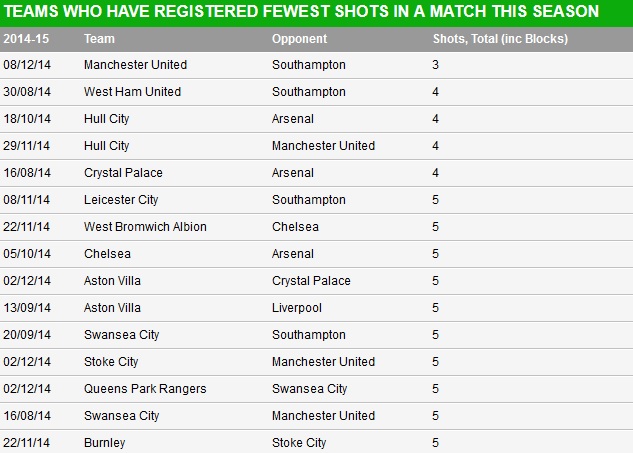The width and height of the screenshot is (633, 453).
Task: Select the West Ham United team cell
Action: coord(132,92)
